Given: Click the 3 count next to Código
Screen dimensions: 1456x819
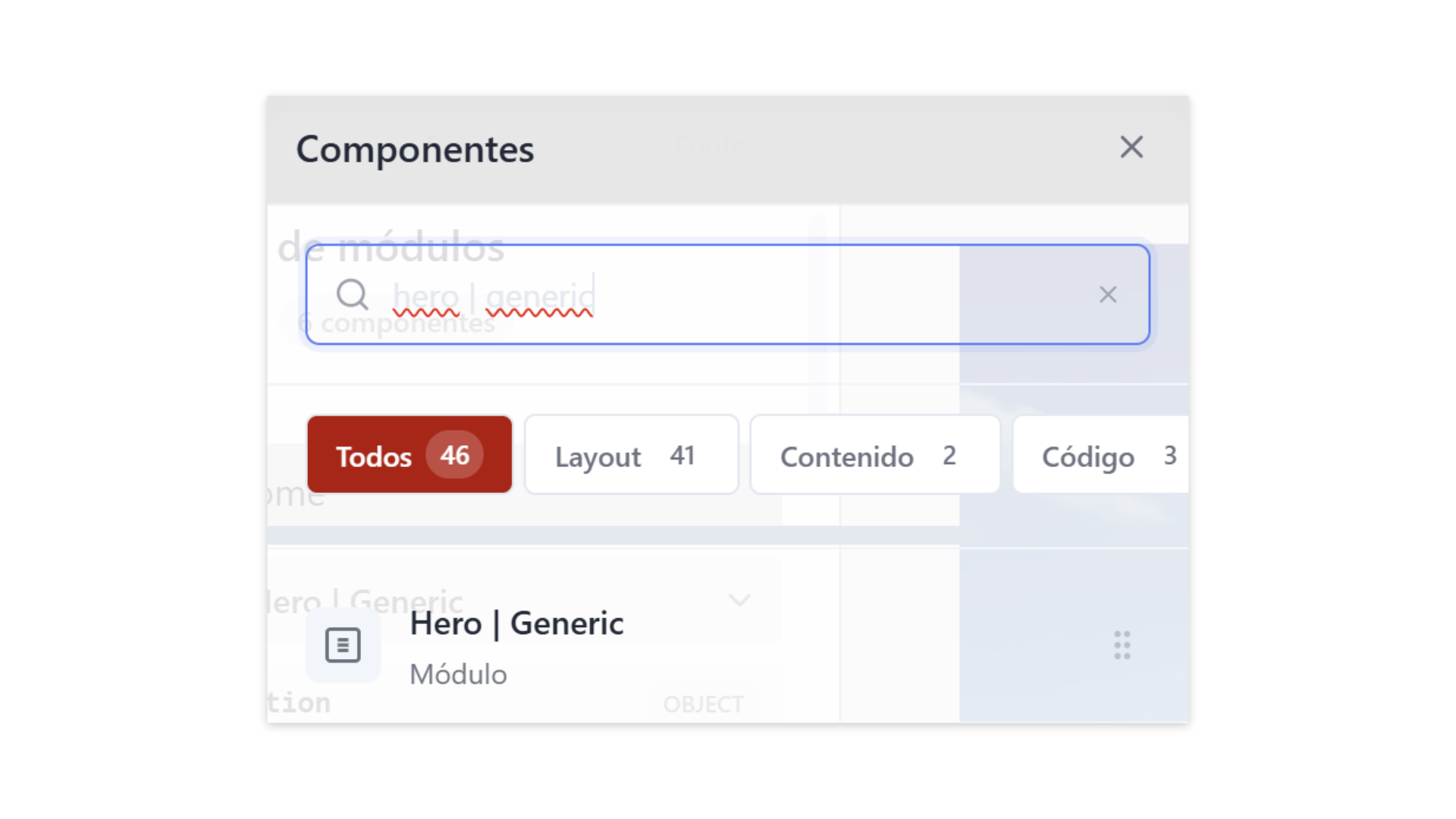Looking at the screenshot, I should click(1170, 455).
